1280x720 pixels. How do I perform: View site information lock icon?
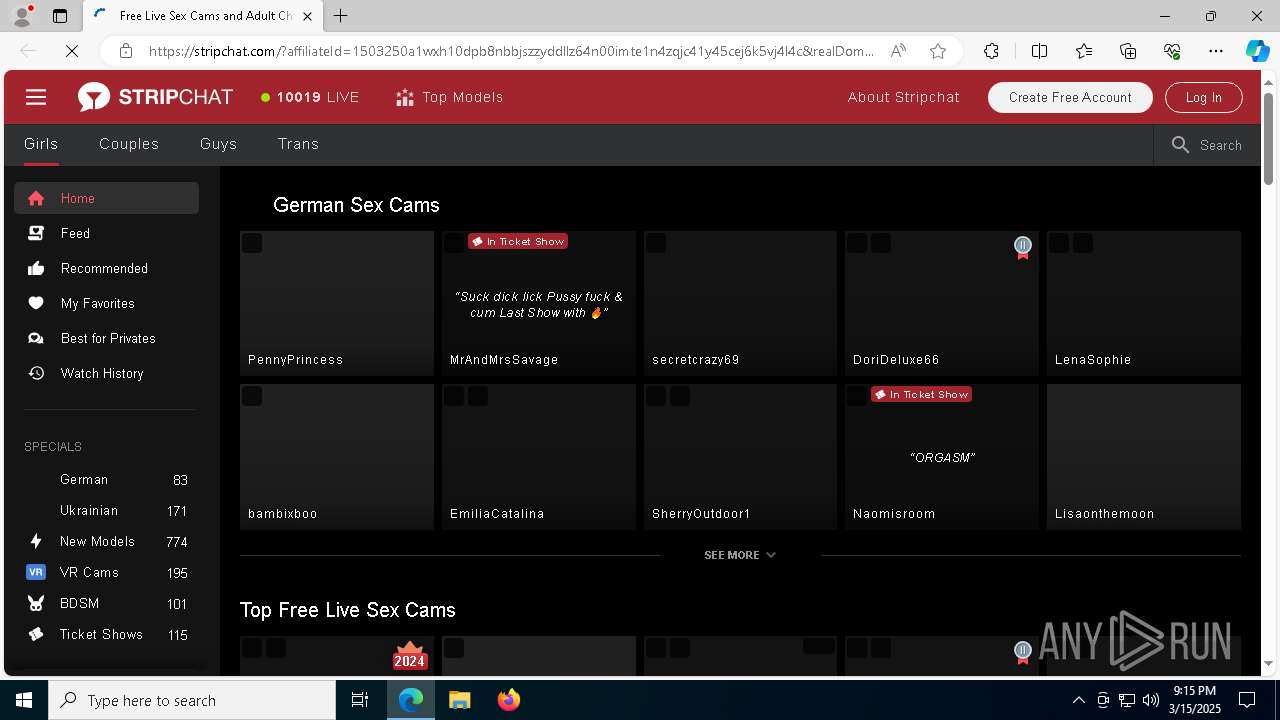(x=125, y=51)
